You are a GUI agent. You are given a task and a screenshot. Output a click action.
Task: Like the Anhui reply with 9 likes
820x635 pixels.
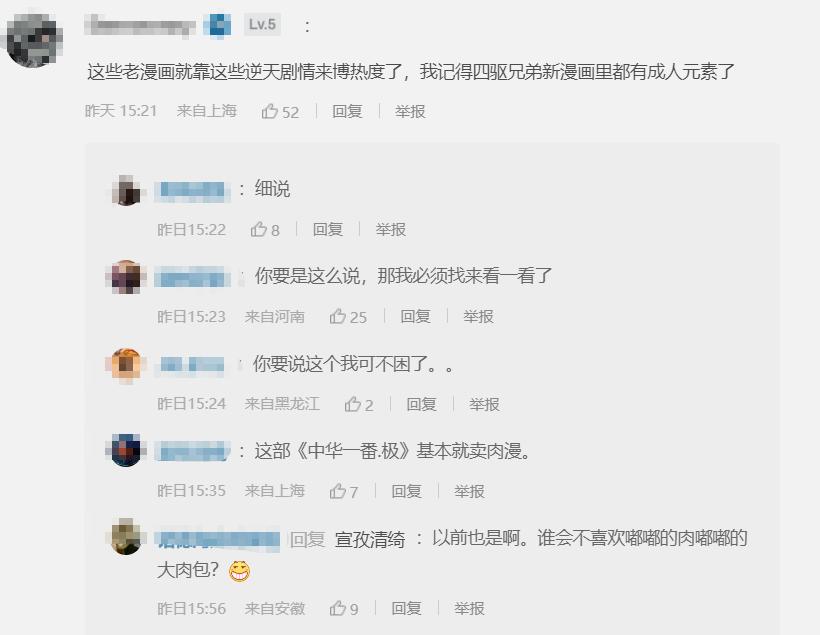(x=344, y=608)
